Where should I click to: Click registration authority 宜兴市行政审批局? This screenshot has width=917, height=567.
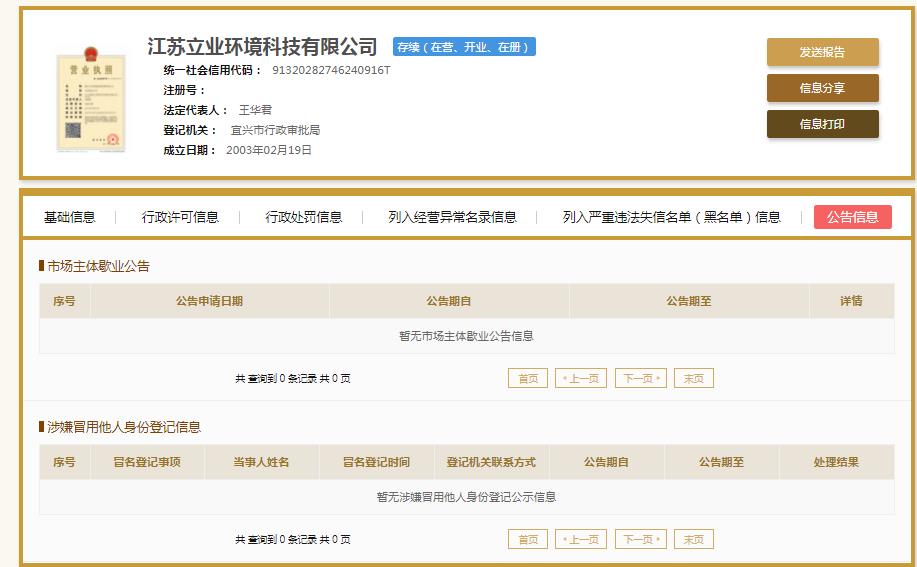pyautogui.click(x=275, y=130)
